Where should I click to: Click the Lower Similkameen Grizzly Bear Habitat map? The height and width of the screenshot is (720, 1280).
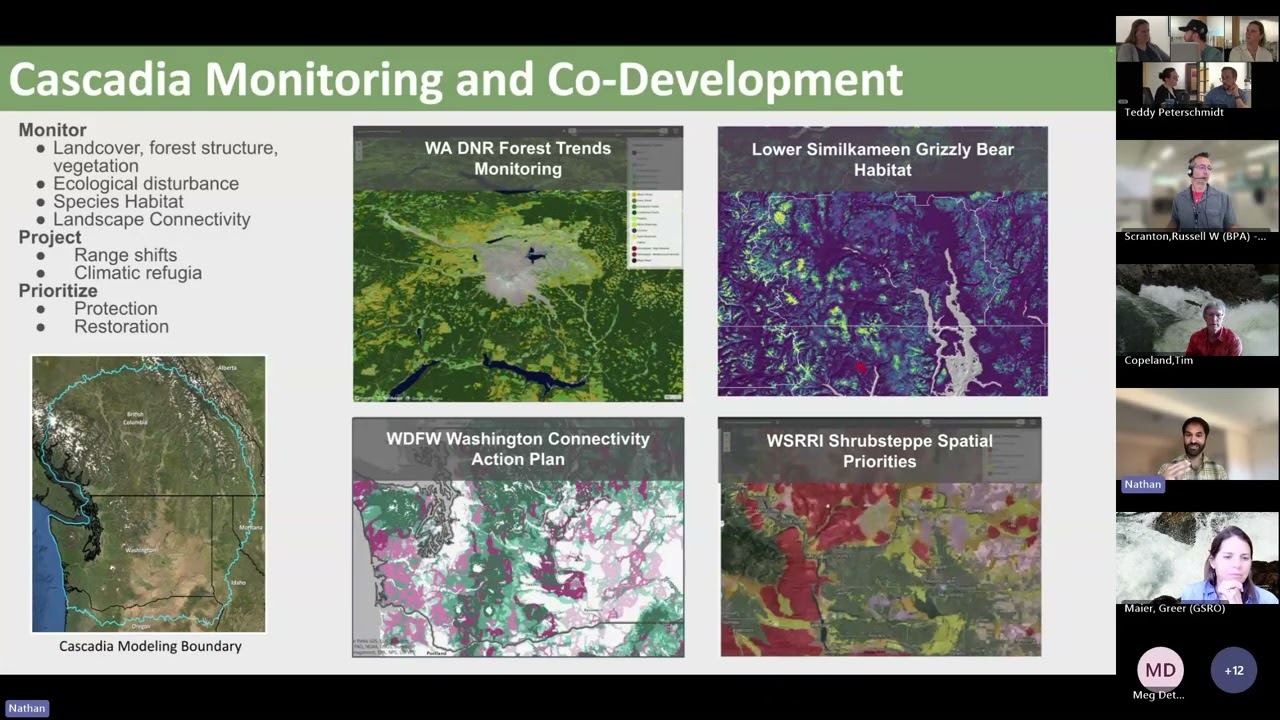point(882,261)
